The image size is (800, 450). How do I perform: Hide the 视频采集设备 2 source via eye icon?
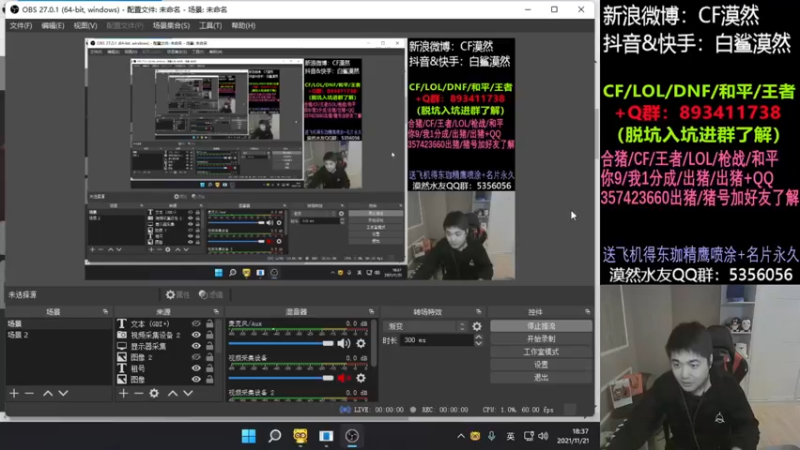coord(196,335)
